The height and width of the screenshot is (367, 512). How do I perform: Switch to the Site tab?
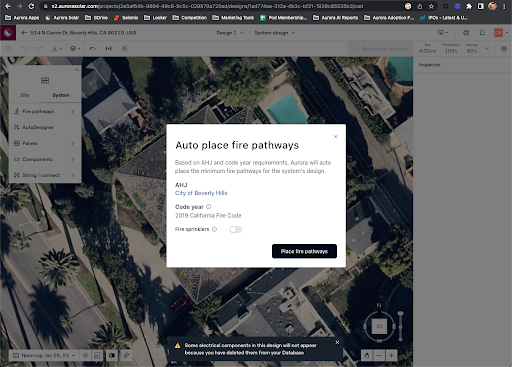[x=25, y=95]
